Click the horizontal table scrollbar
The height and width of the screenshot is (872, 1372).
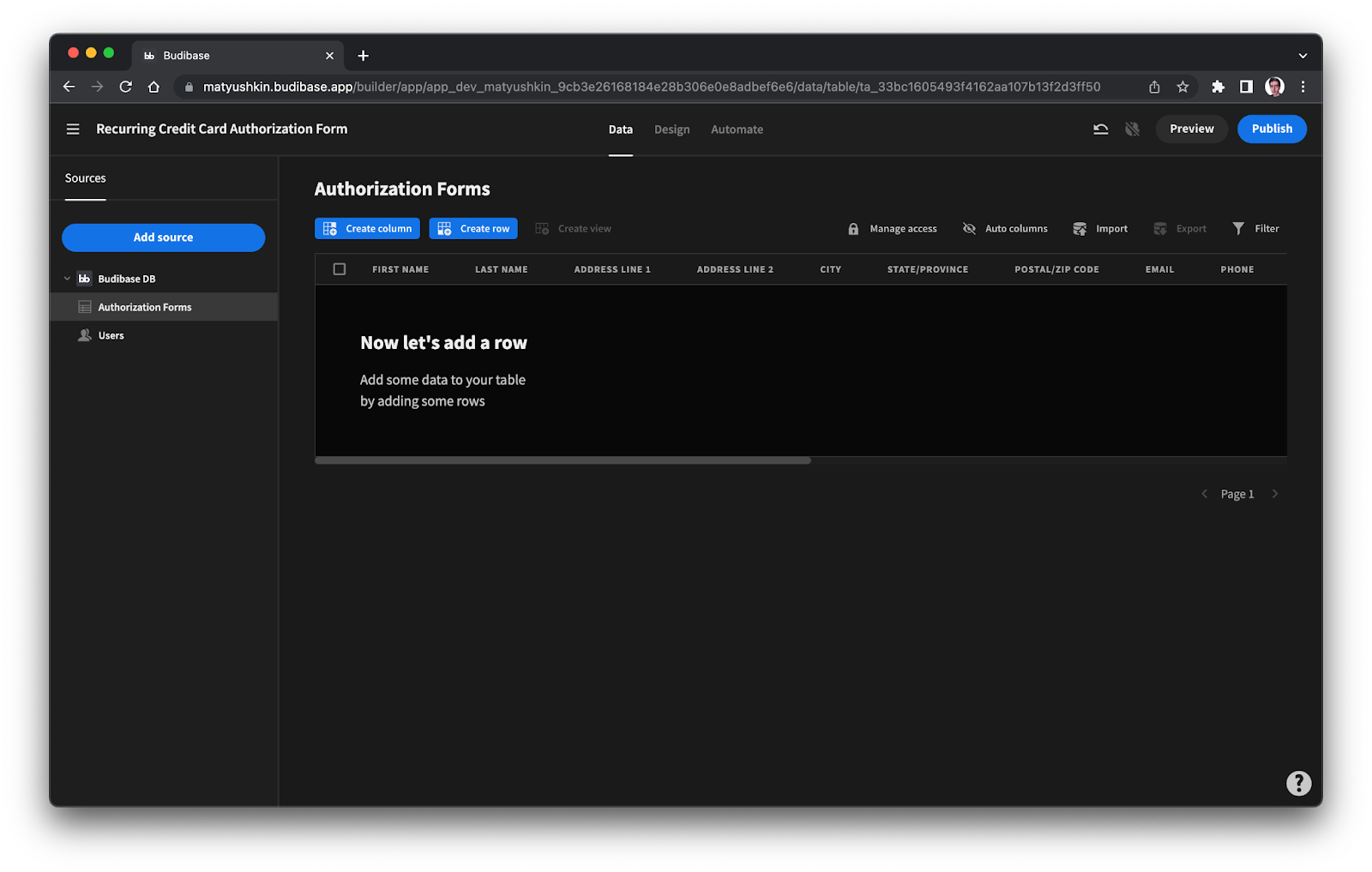(563, 460)
